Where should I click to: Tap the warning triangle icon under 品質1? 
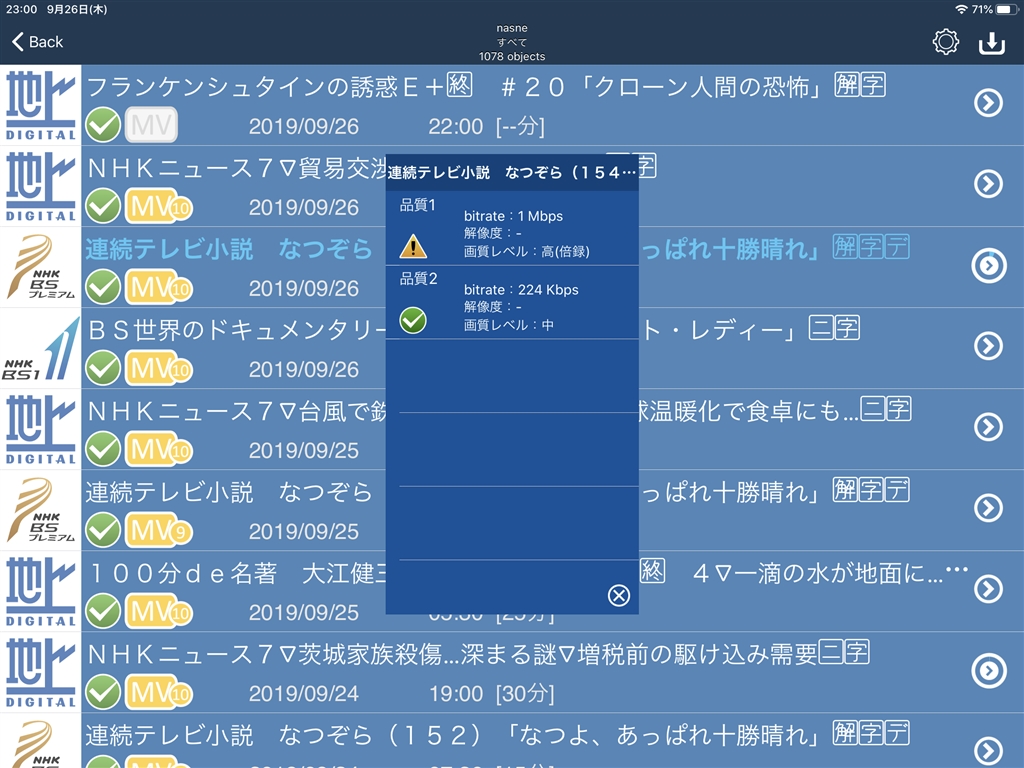[x=413, y=247]
